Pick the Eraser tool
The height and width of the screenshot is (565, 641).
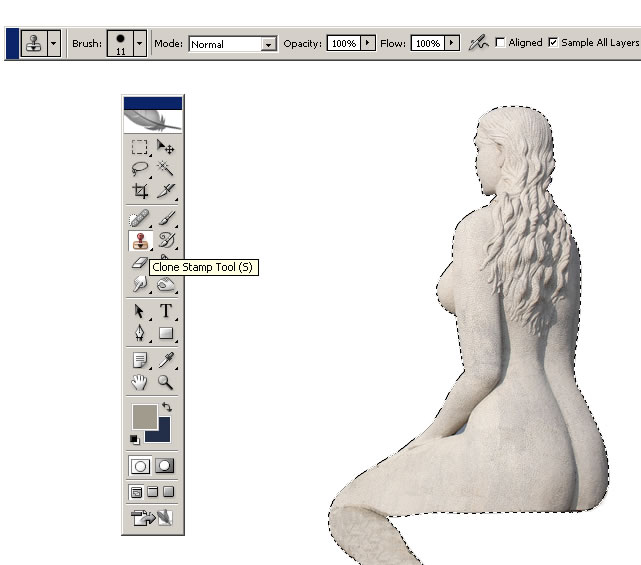139,262
